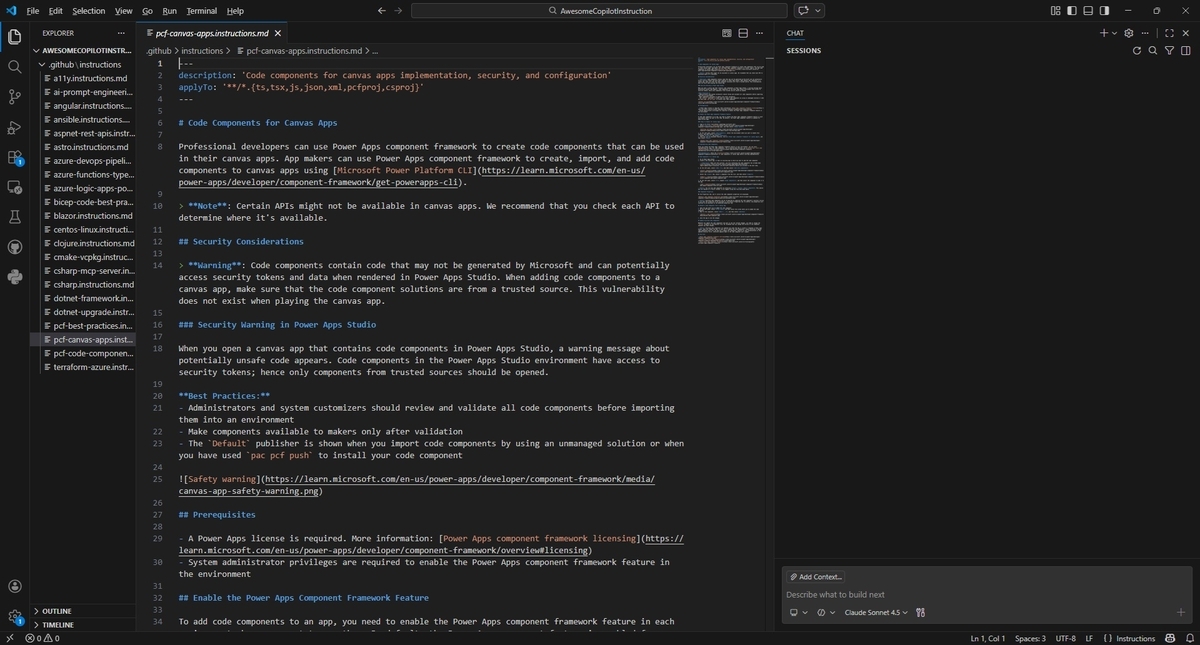This screenshot has width=1200, height=645.
Task: Open the GitHub view in activity bar
Action: (x=14, y=247)
